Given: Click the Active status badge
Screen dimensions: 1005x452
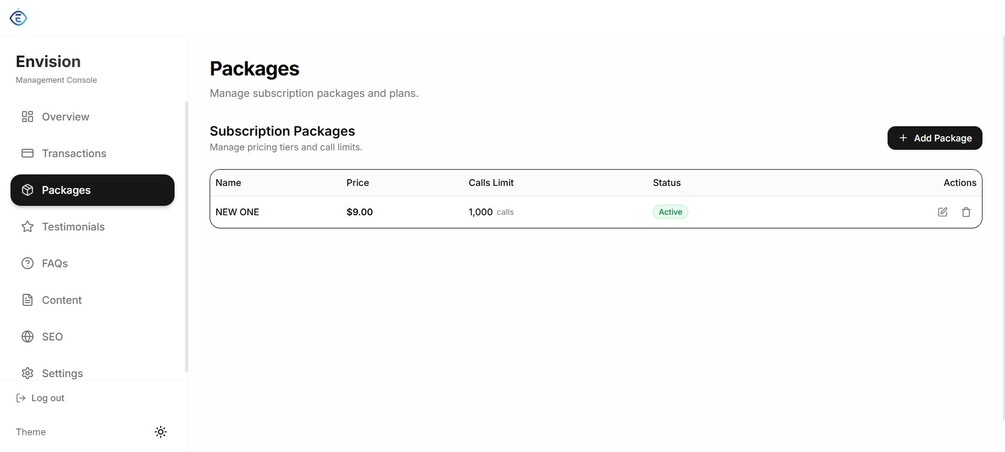Looking at the screenshot, I should [x=670, y=212].
